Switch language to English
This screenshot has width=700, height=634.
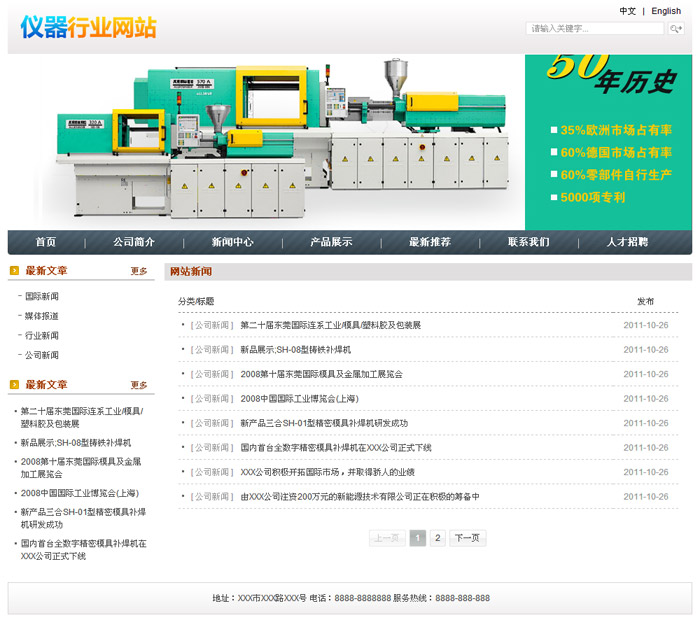(x=666, y=11)
